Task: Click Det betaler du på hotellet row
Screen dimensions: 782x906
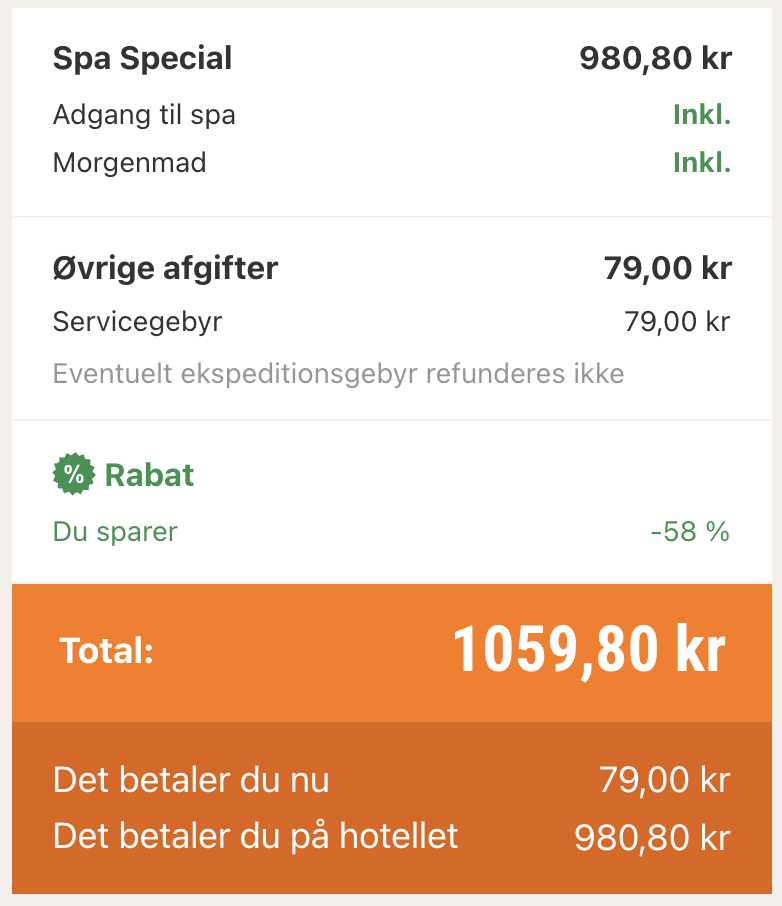Action: [256, 836]
